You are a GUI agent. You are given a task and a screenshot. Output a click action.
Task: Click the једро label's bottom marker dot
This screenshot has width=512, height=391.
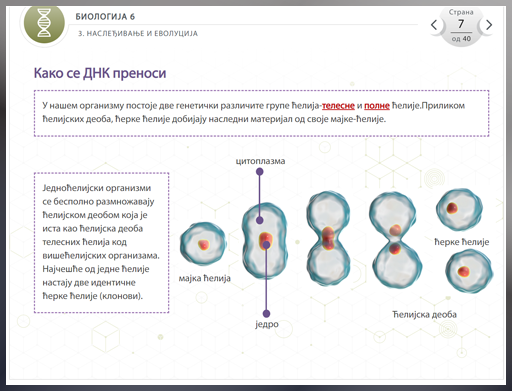266,313
